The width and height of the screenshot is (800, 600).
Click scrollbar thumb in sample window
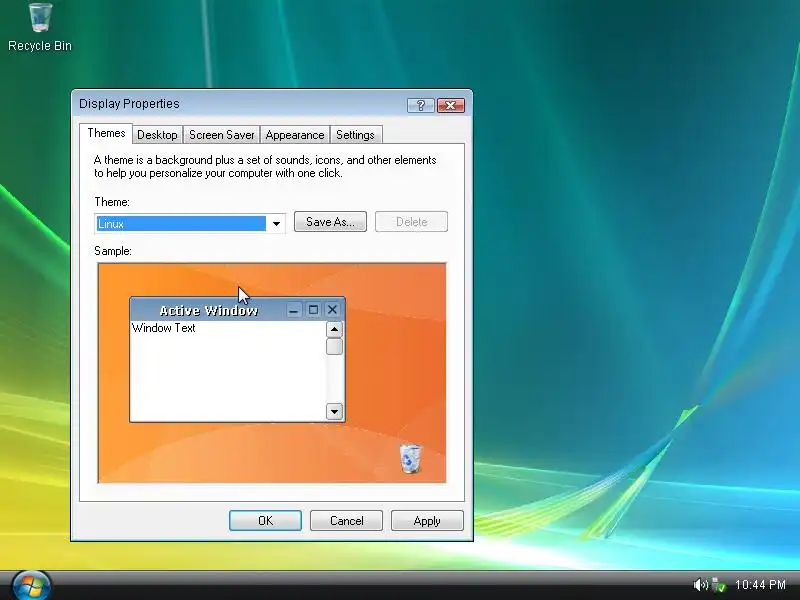(334, 346)
